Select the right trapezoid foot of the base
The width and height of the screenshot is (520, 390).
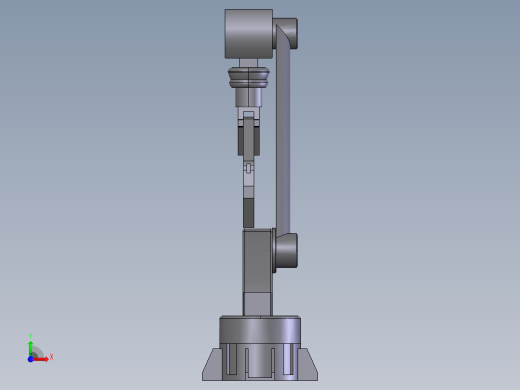pyautogui.click(x=307, y=364)
